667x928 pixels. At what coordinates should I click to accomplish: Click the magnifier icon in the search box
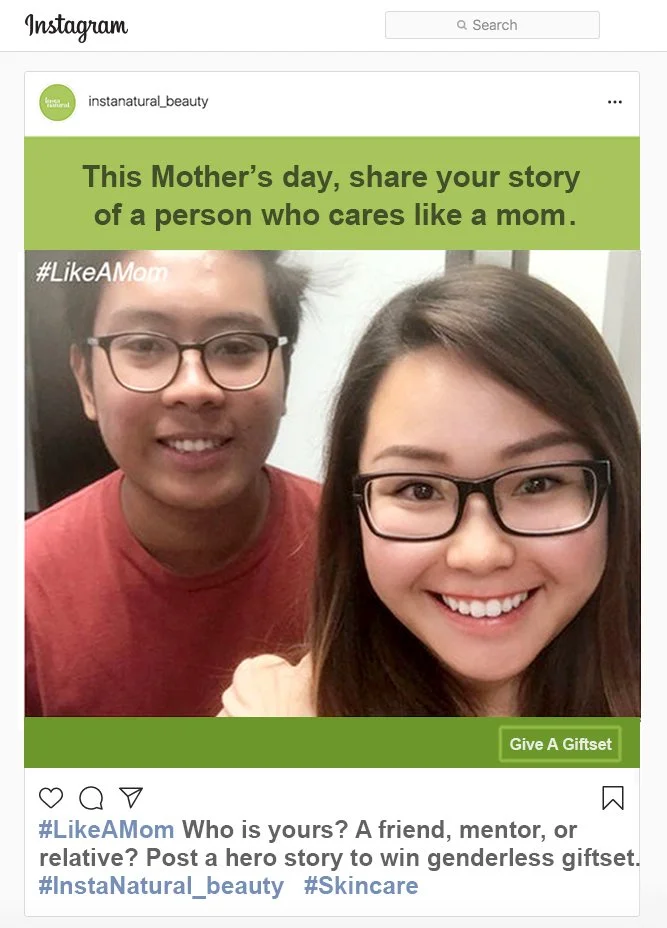coord(462,25)
